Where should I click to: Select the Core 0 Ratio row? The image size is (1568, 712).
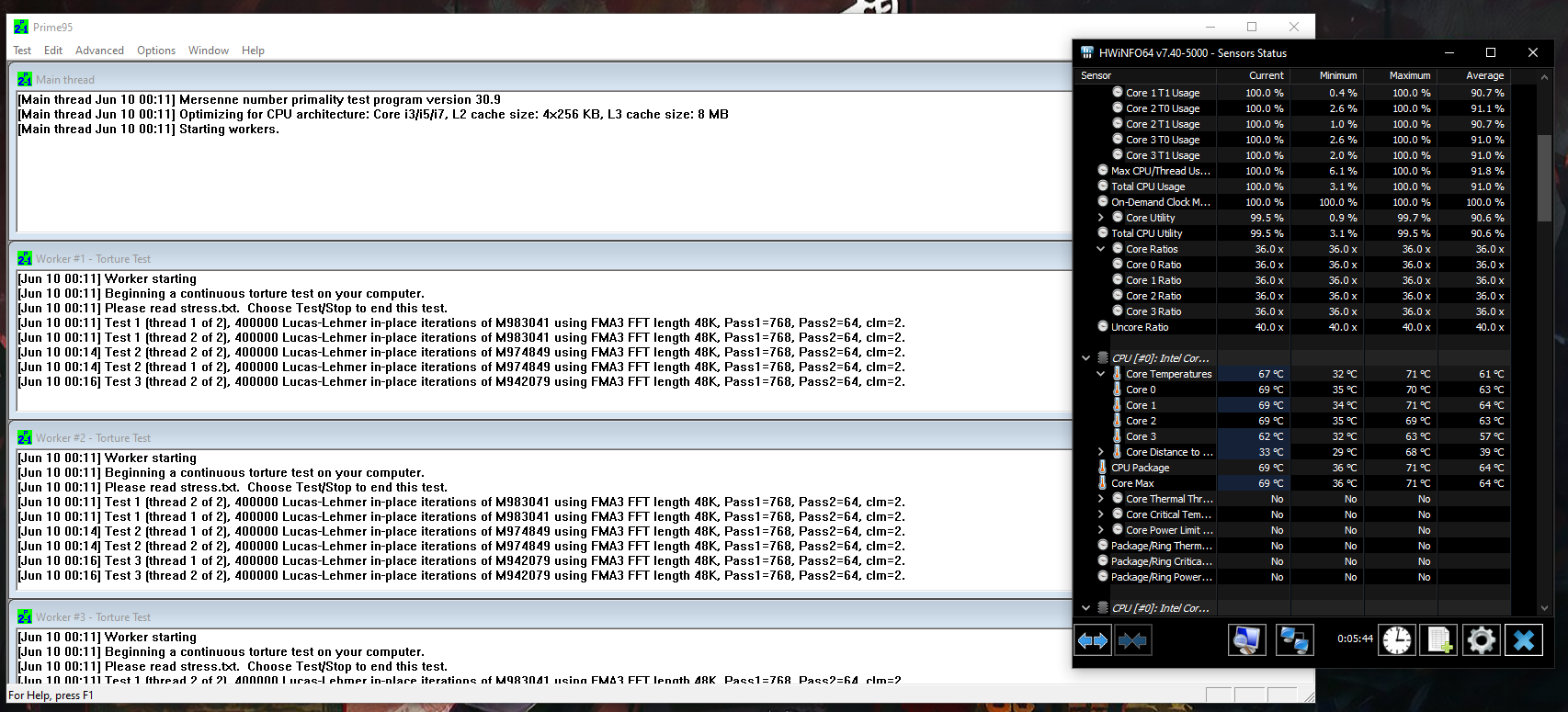pyautogui.click(x=1292, y=265)
